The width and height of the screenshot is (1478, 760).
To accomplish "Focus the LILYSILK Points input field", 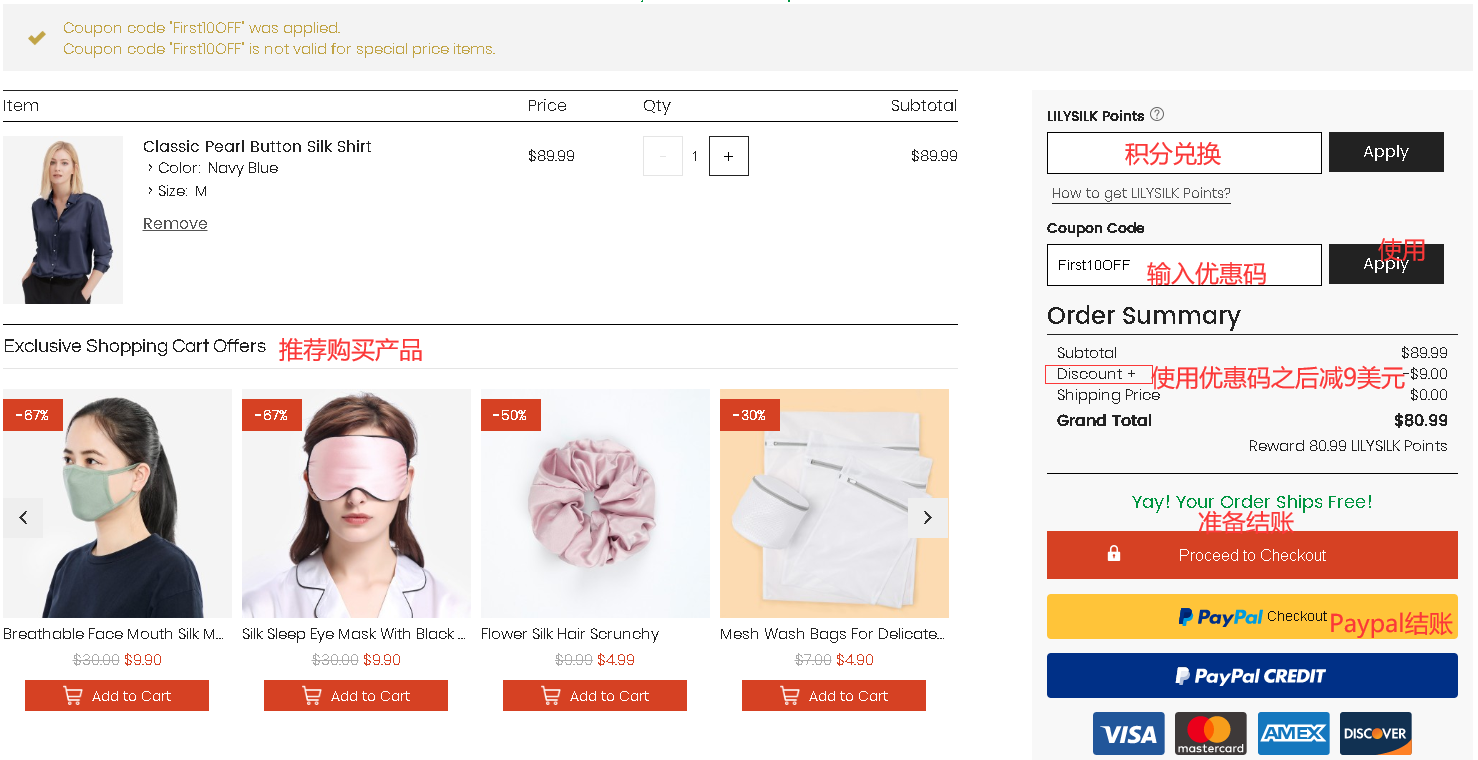I will (1183, 153).
